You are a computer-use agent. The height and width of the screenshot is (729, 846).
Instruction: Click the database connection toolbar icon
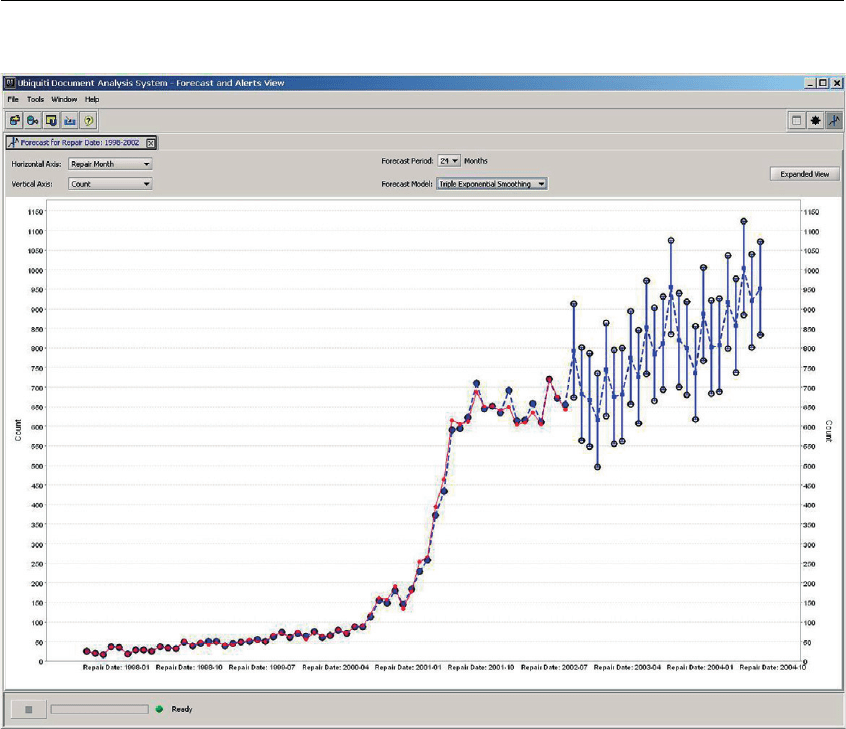tap(33, 120)
